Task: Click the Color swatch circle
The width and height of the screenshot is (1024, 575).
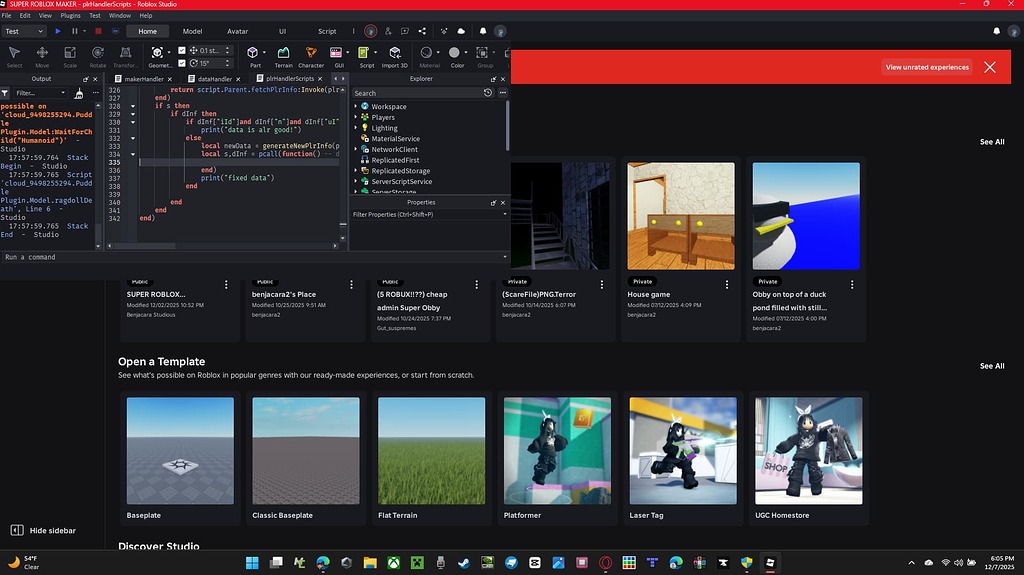Action: pos(455,52)
